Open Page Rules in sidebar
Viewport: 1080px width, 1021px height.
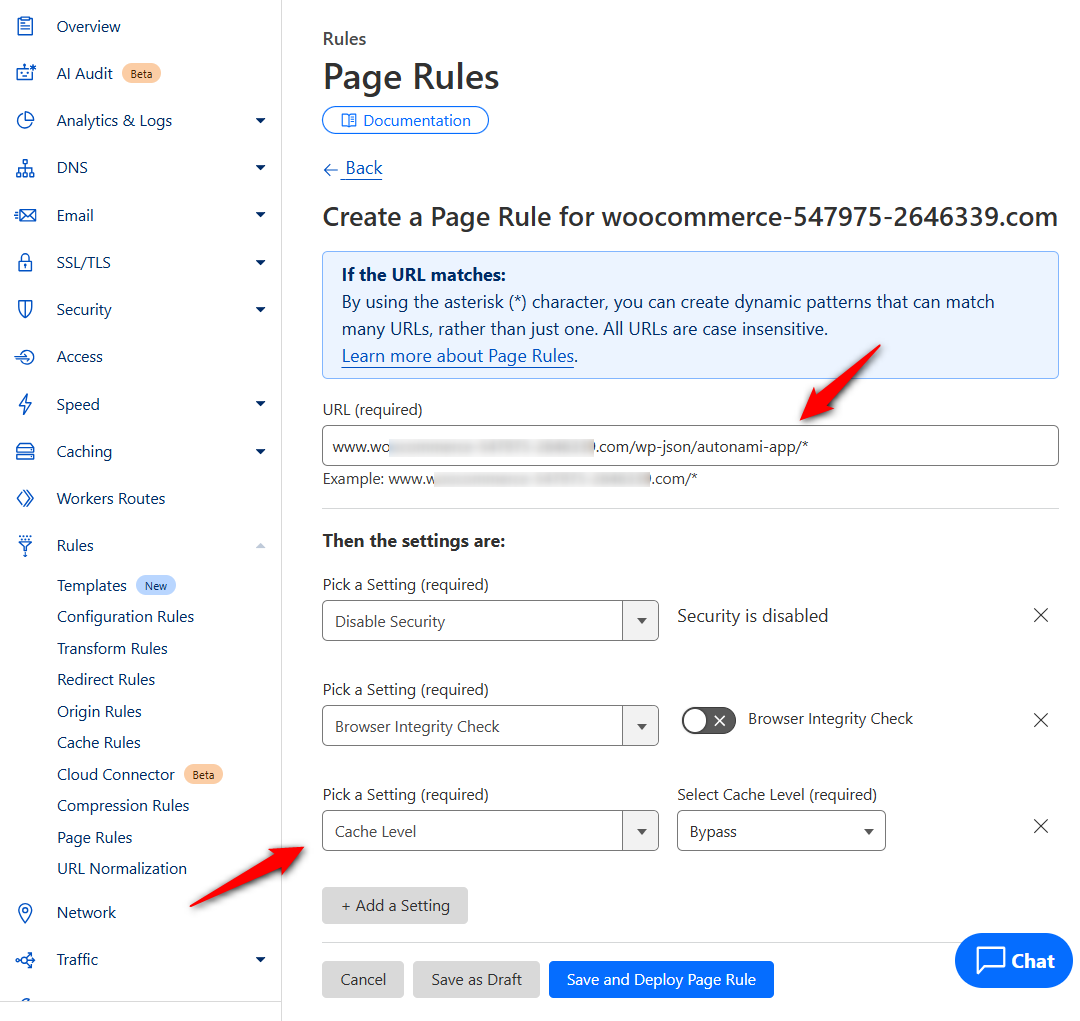(94, 837)
